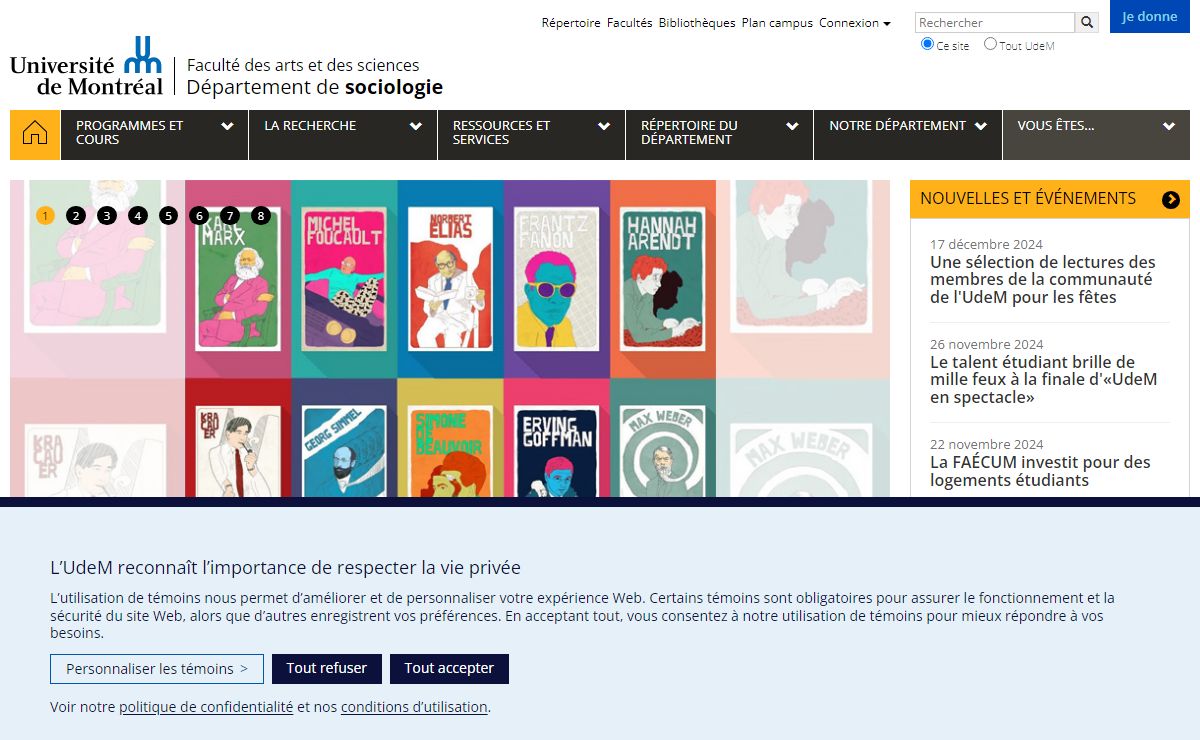Click the Norbert Elias poster in carousel

[x=450, y=278]
